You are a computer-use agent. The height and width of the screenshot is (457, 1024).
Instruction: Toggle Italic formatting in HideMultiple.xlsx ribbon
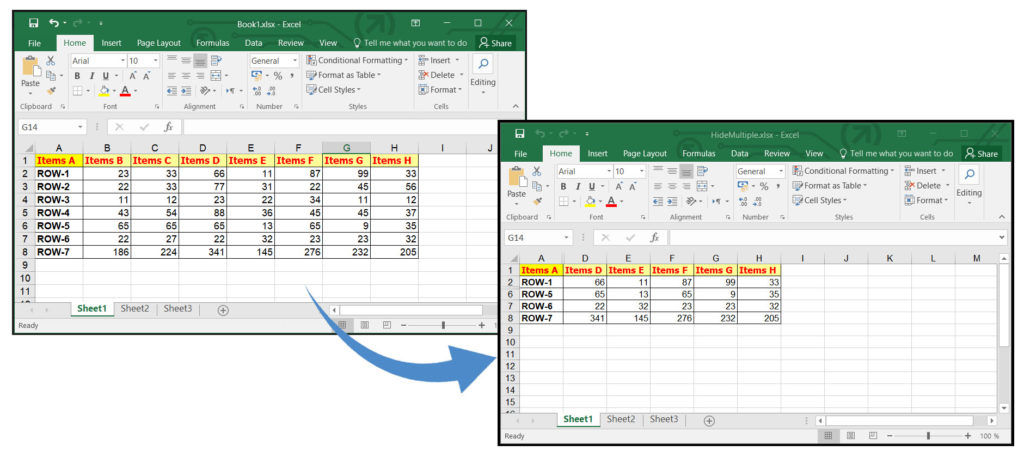point(577,186)
